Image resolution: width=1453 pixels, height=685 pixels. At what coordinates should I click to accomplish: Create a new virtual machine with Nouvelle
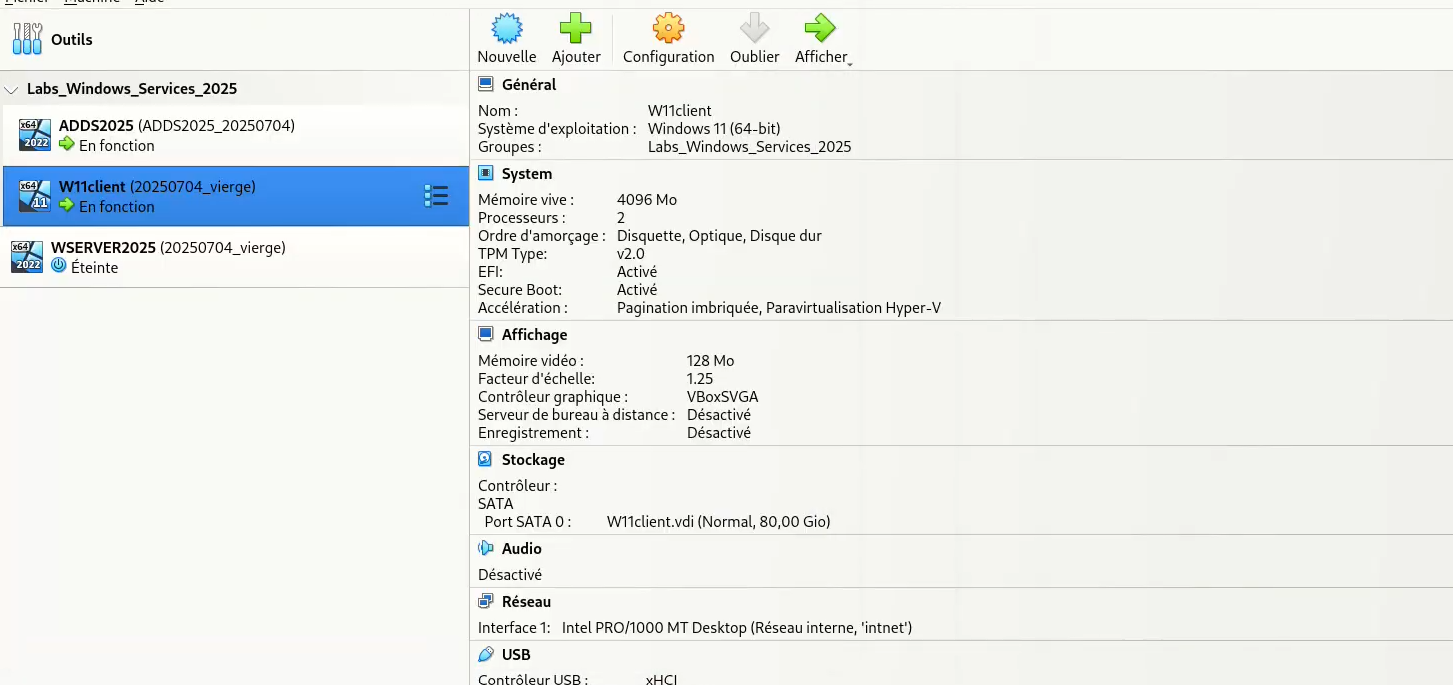506,31
